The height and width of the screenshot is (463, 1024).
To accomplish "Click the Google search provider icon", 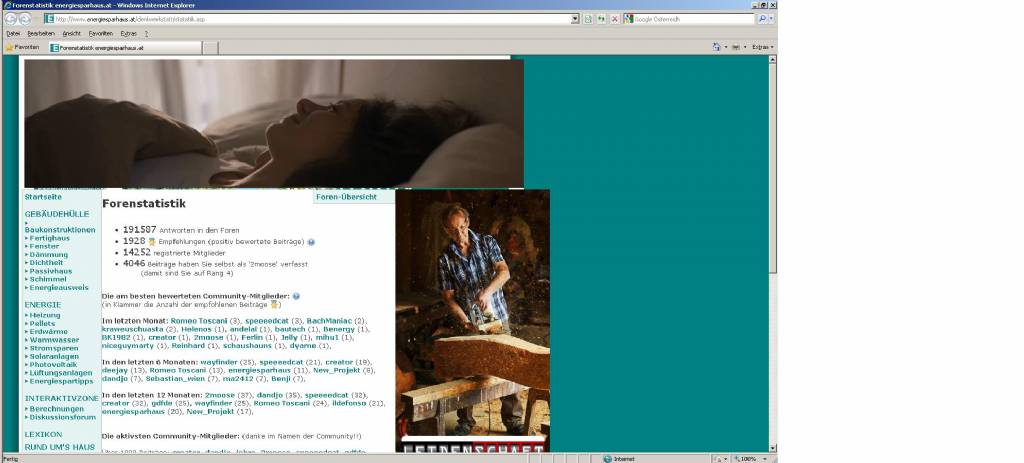I will 628,19.
